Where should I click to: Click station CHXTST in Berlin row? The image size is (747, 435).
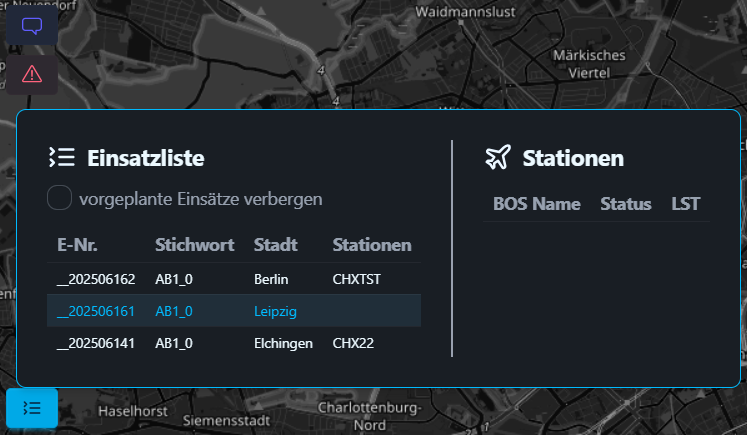click(356, 279)
